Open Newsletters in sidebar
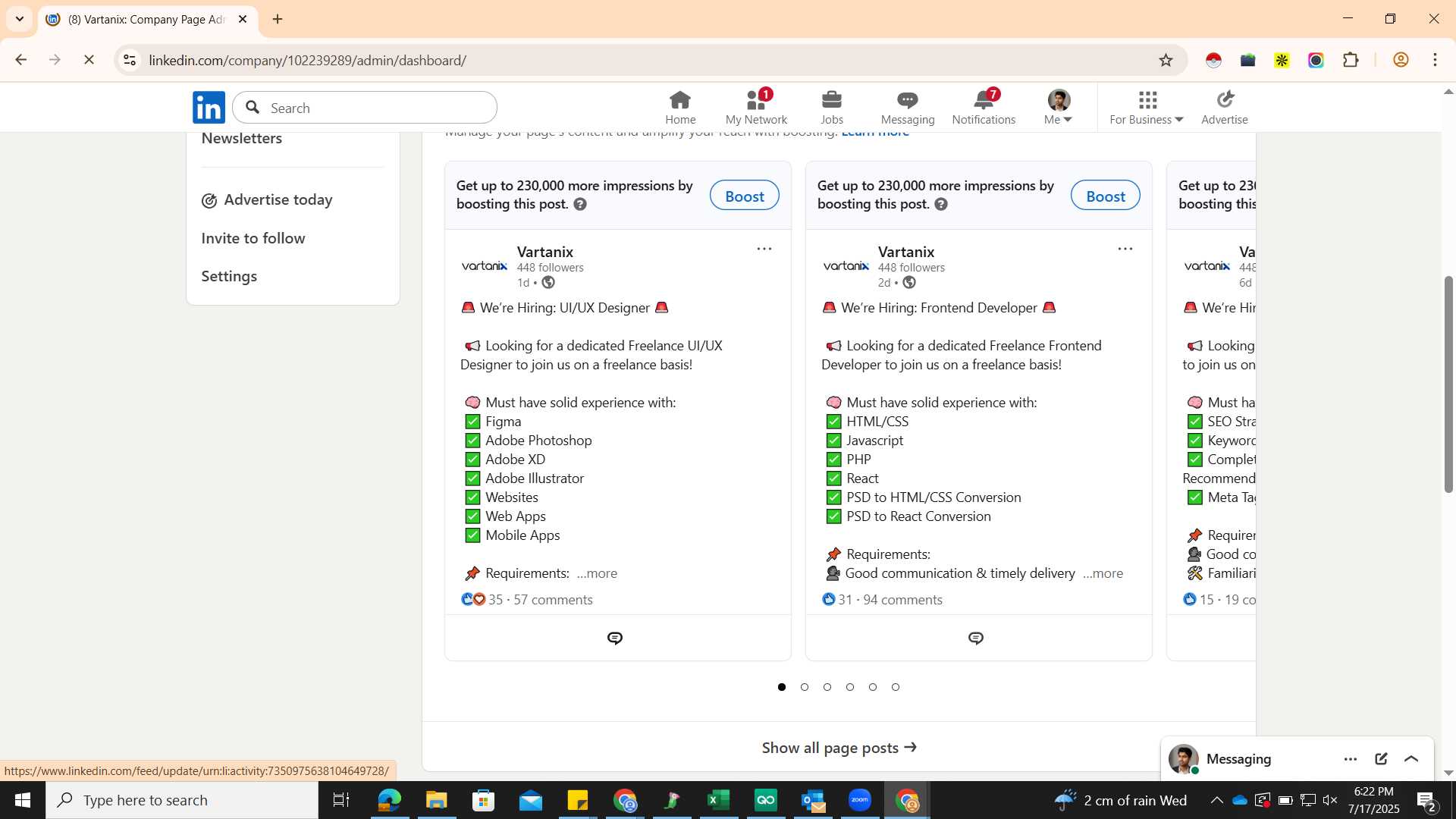 pyautogui.click(x=242, y=139)
